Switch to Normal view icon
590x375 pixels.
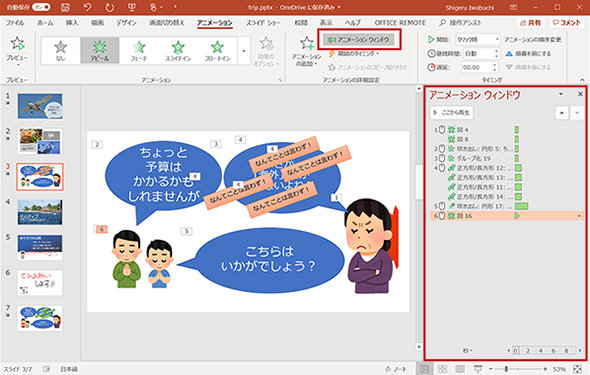point(424,369)
